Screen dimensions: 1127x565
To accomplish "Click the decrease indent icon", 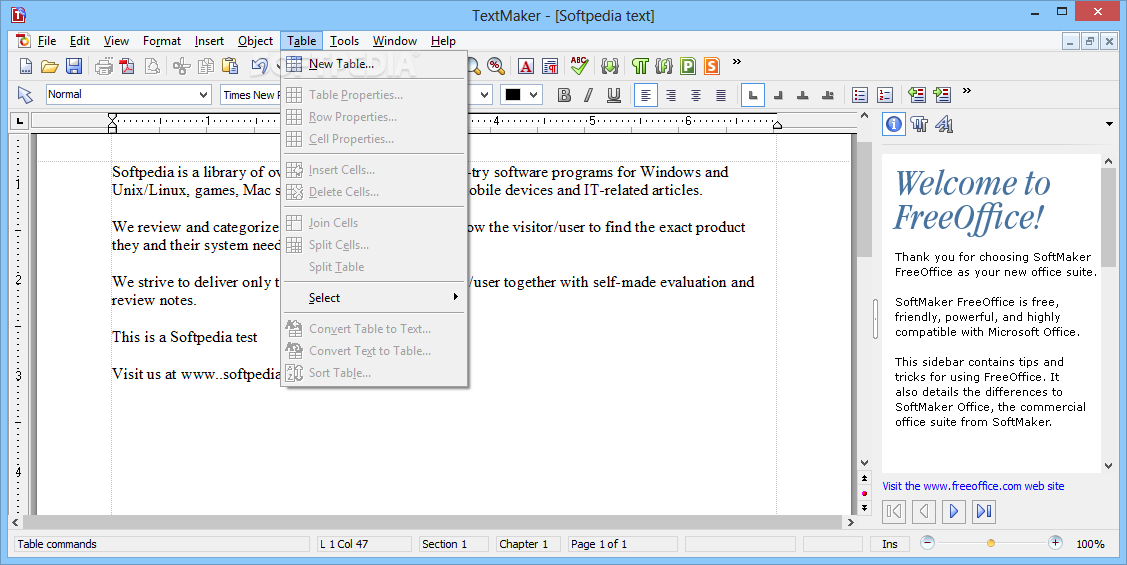I will pos(916,95).
